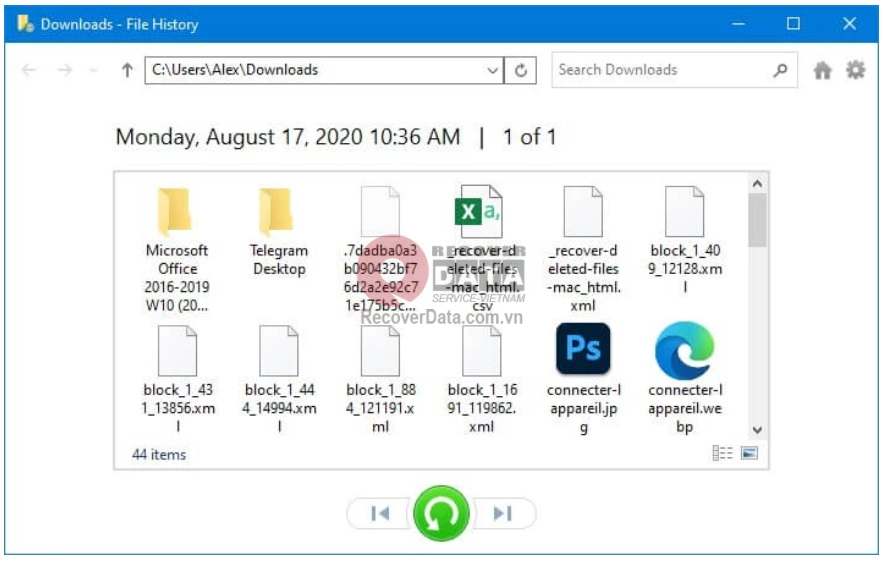Select the .7dadba0a3b090432bf7 file
Image resolution: width=884 pixels, height=561 pixels.
pos(381,249)
